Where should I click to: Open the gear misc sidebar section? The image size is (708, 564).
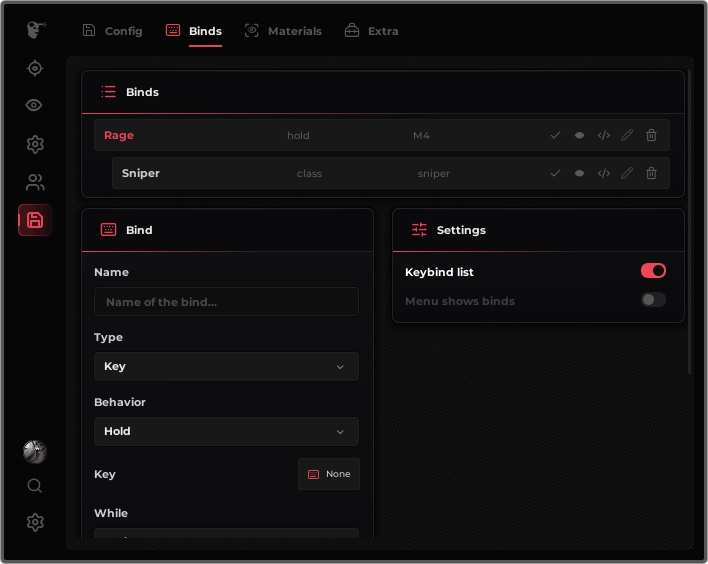tap(35, 144)
